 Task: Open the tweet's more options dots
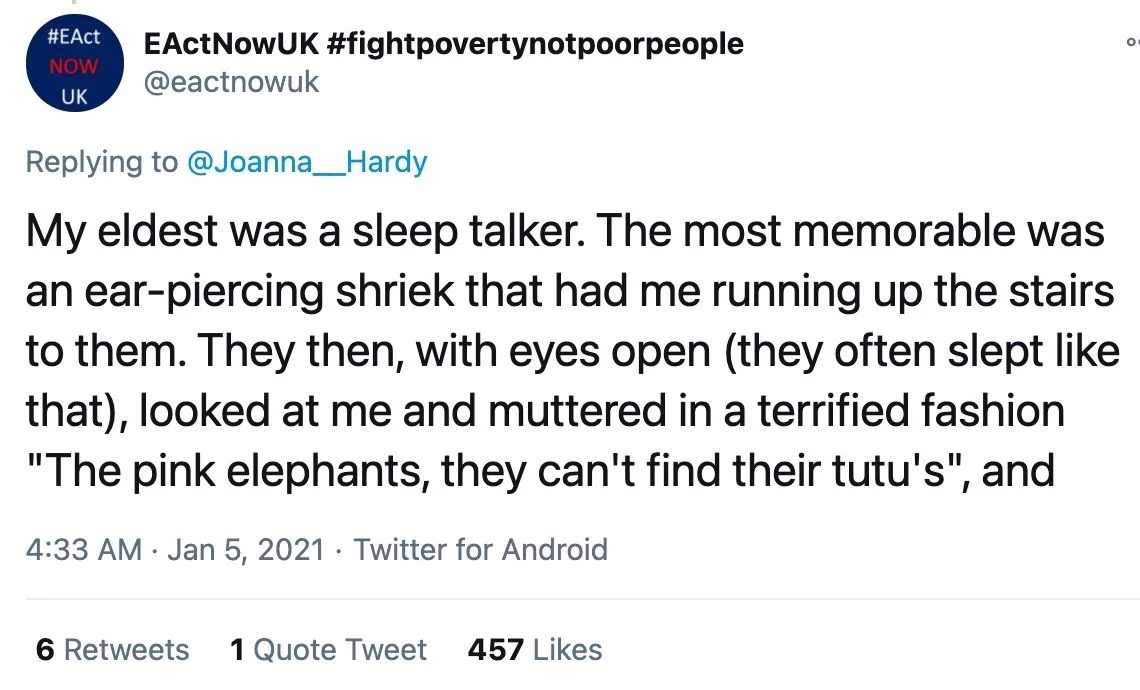1133,42
